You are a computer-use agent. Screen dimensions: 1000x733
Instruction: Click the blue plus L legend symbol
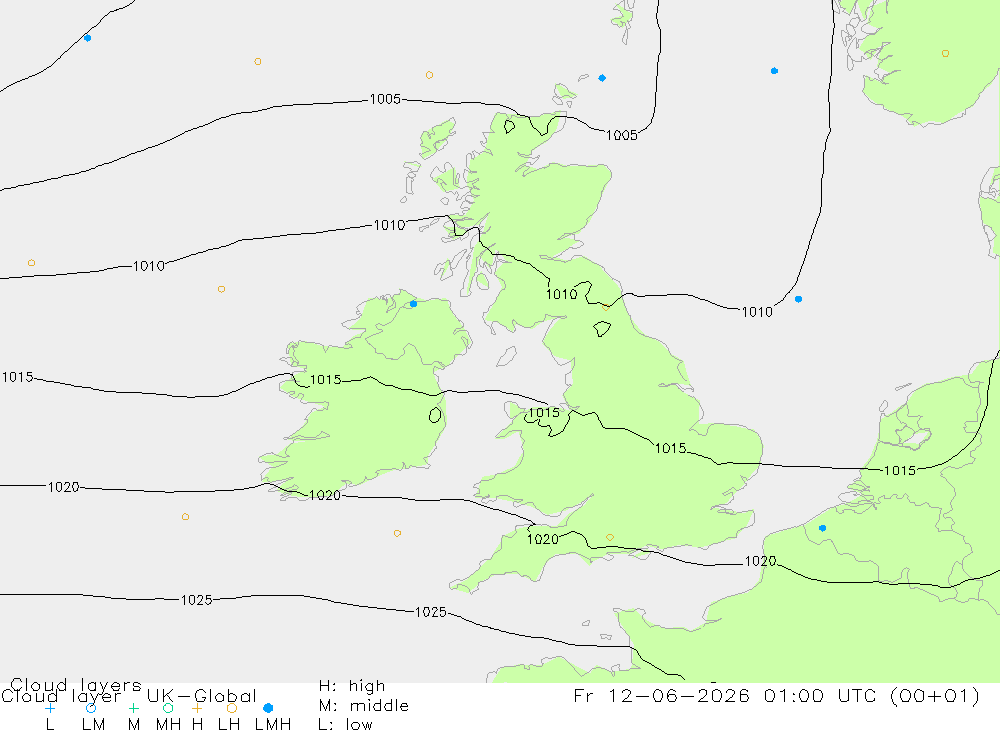(x=50, y=708)
